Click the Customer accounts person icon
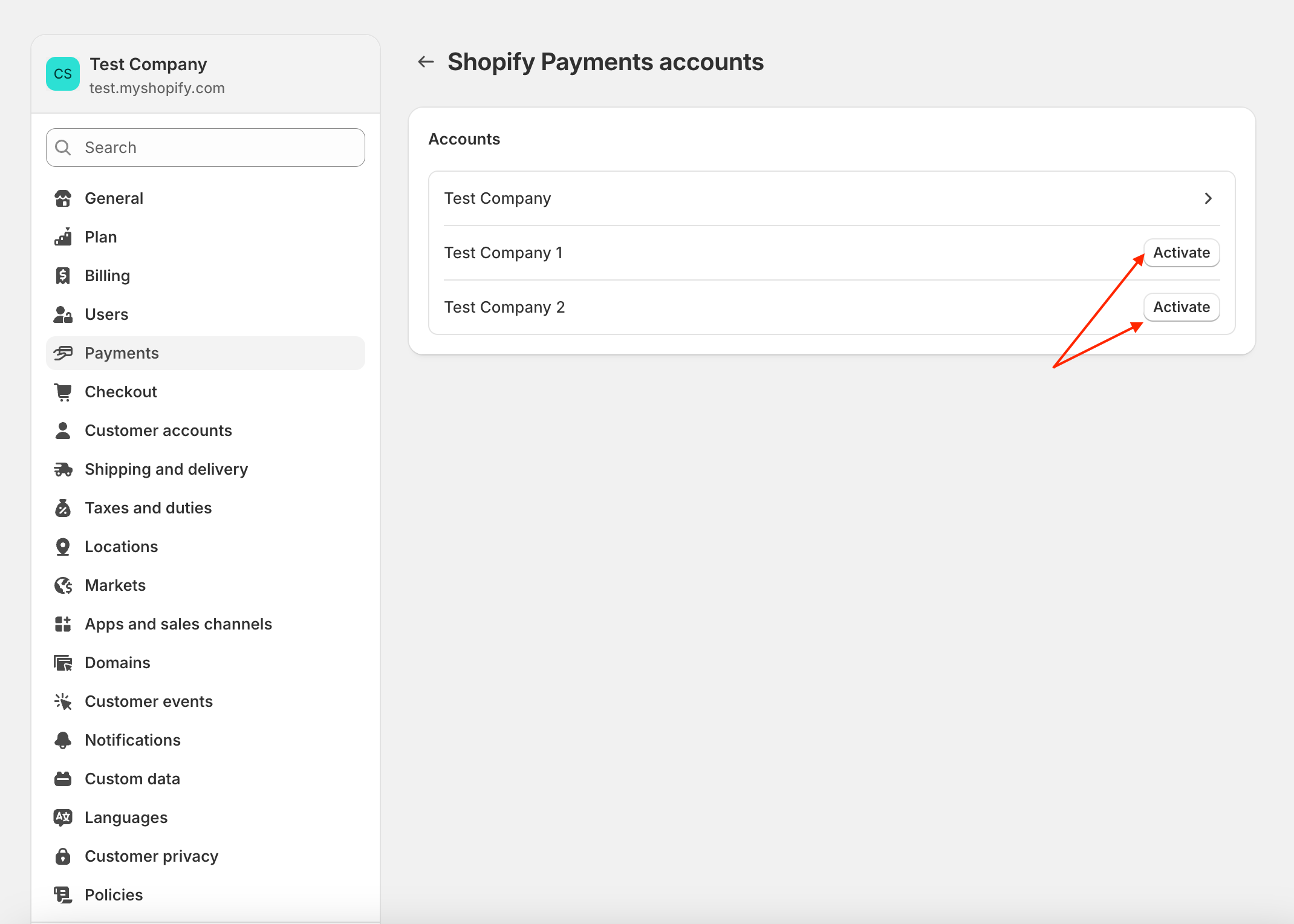 click(x=63, y=431)
